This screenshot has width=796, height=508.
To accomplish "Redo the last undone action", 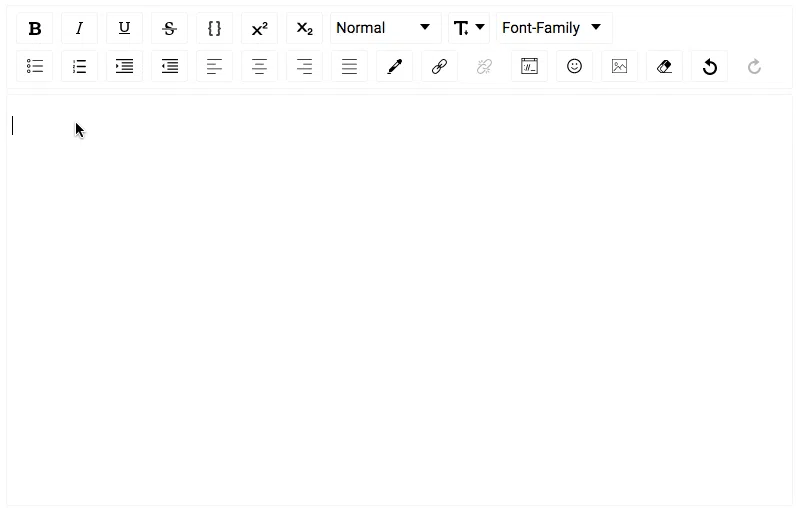I will point(754,66).
